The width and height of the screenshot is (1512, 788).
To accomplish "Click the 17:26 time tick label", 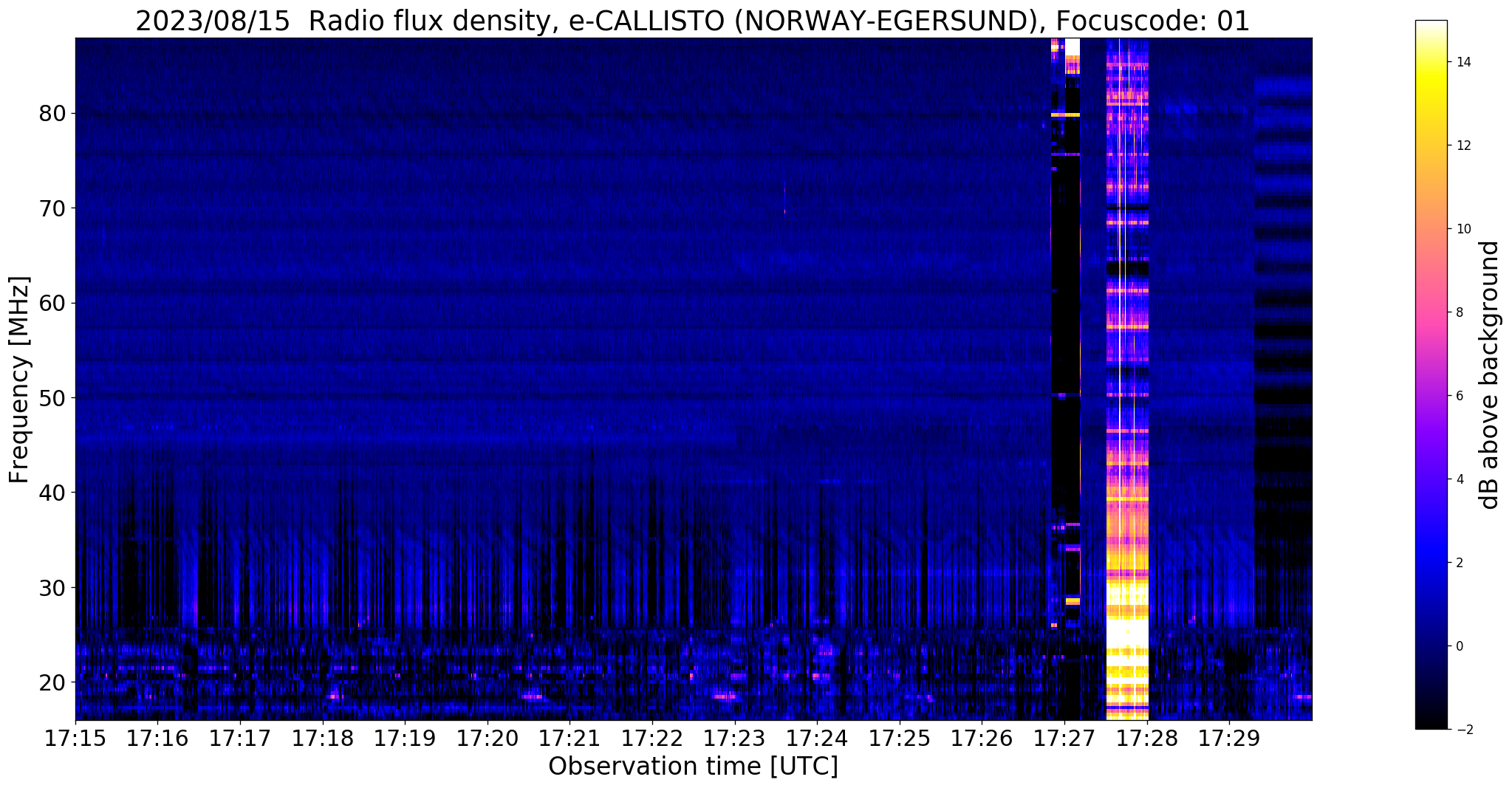I will click(982, 739).
